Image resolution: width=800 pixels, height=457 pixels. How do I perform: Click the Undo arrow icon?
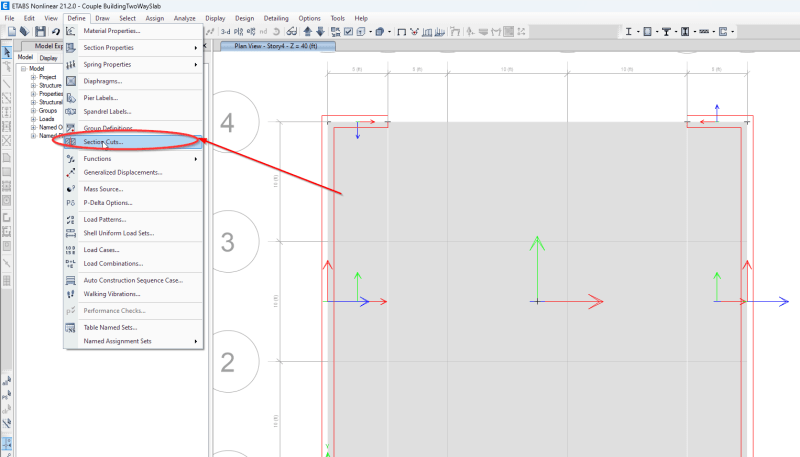[x=56, y=32]
